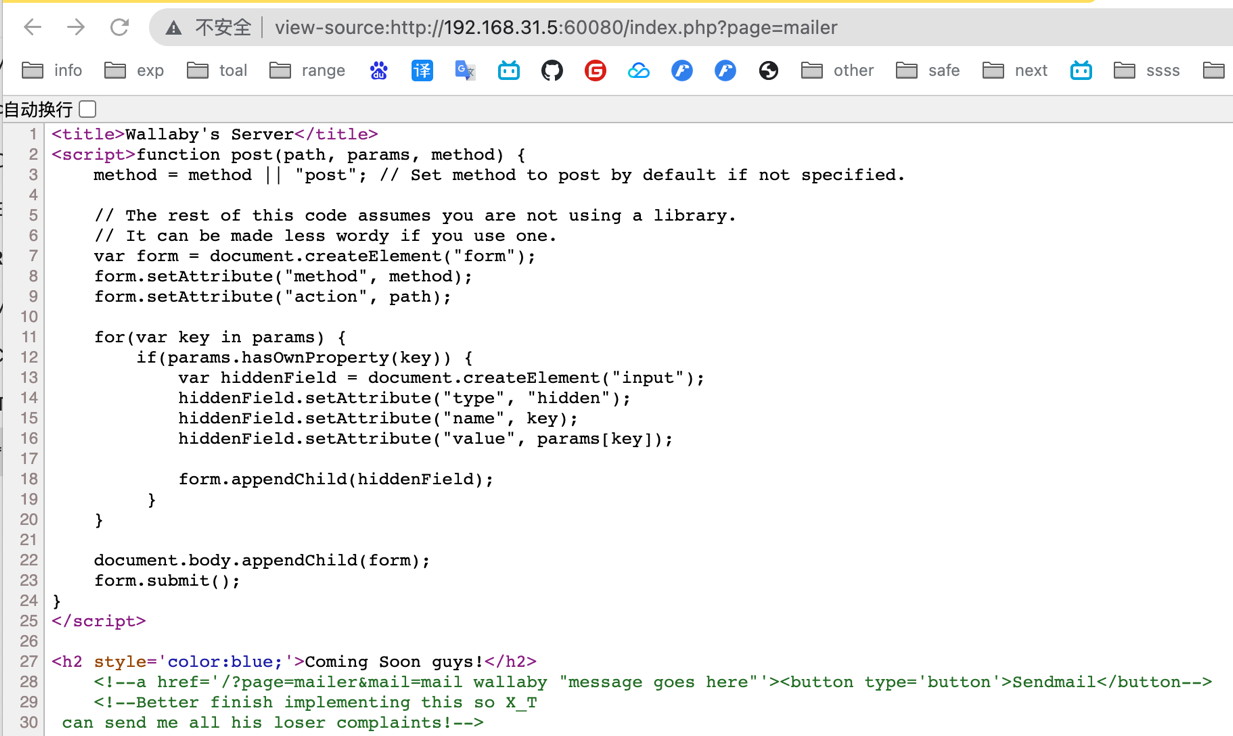
Task: Open the globe bookmark icon
Action: point(768,70)
